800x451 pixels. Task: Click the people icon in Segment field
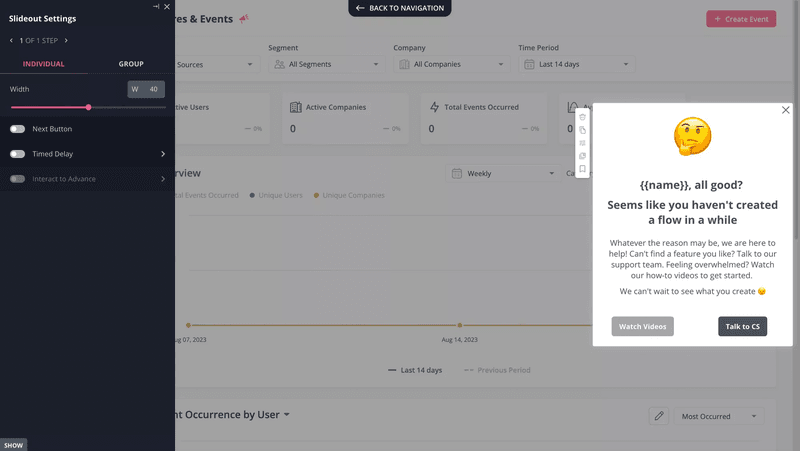[279, 64]
